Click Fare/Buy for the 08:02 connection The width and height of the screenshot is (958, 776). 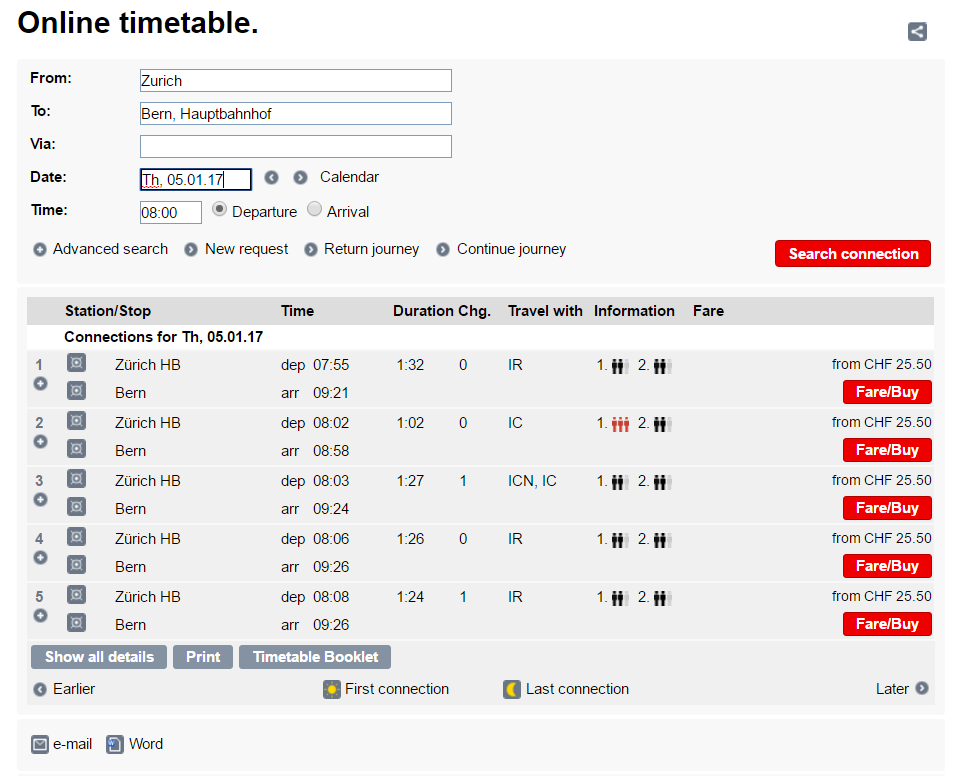pyautogui.click(x=887, y=450)
